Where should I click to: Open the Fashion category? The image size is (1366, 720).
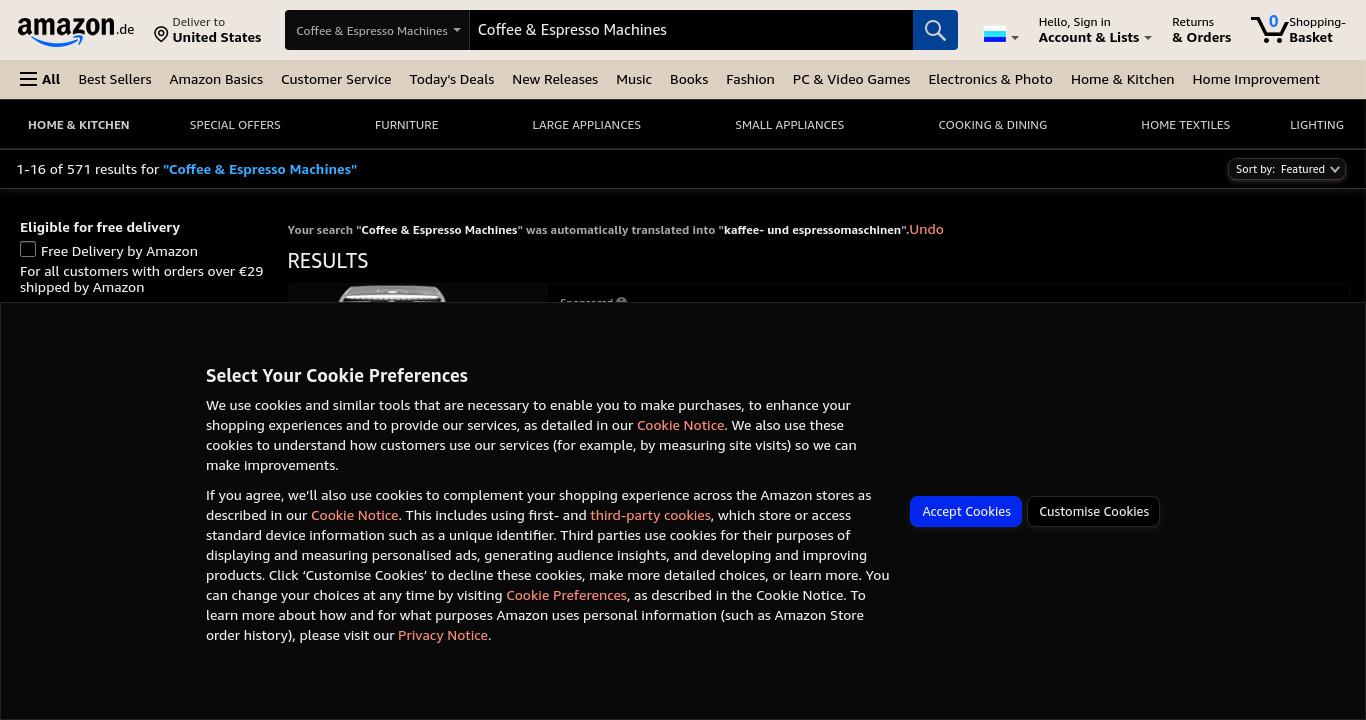[x=750, y=79]
